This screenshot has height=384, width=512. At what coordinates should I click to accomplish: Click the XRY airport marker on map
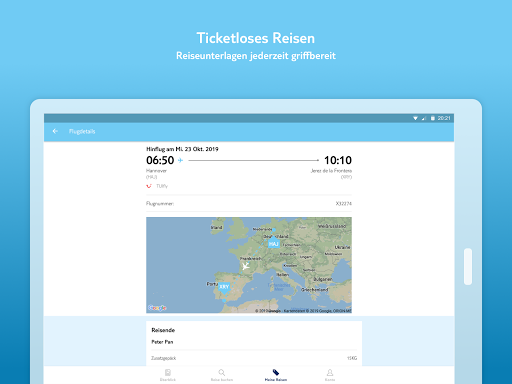pyautogui.click(x=224, y=287)
